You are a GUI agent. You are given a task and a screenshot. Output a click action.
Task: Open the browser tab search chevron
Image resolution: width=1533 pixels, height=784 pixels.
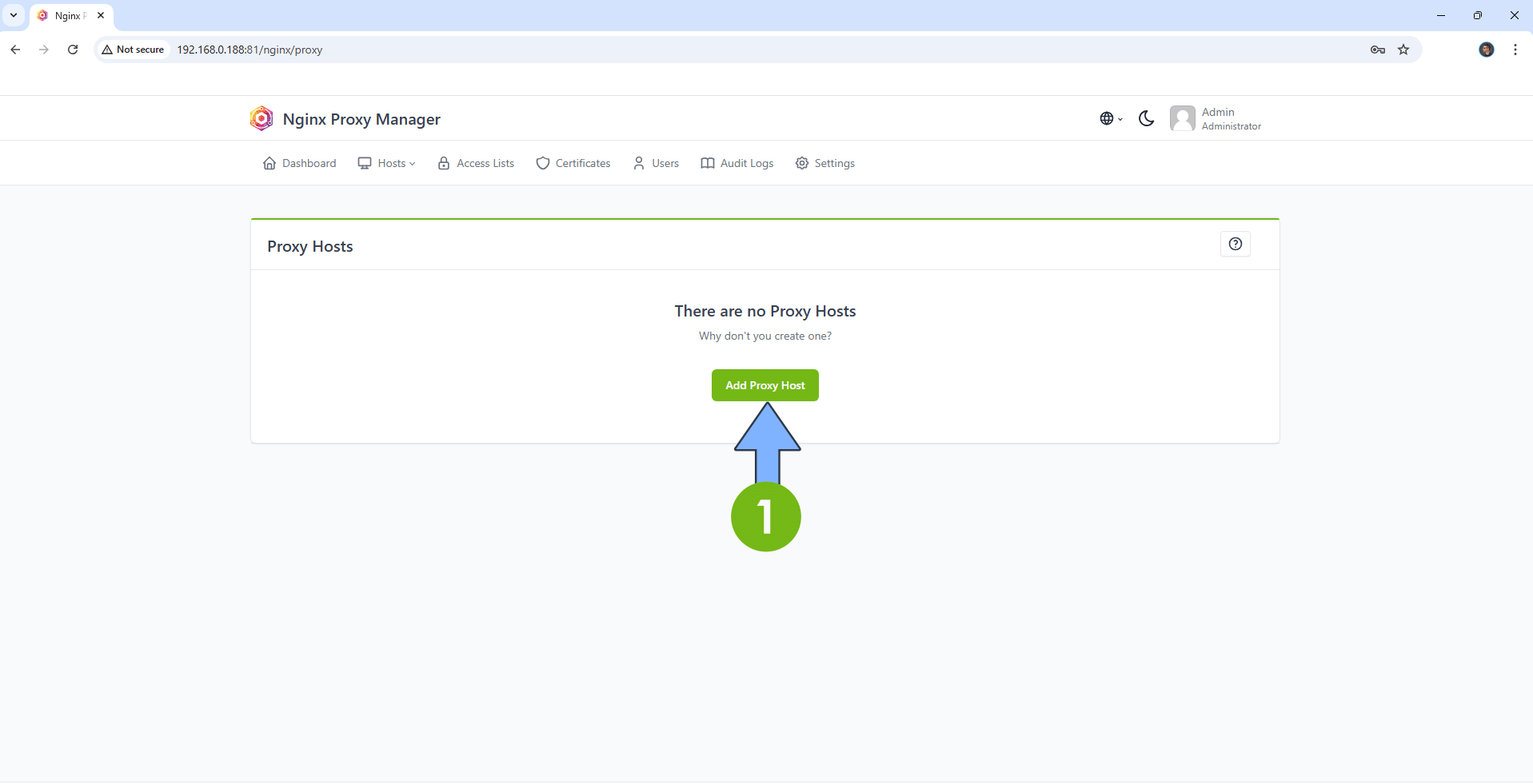click(12, 15)
